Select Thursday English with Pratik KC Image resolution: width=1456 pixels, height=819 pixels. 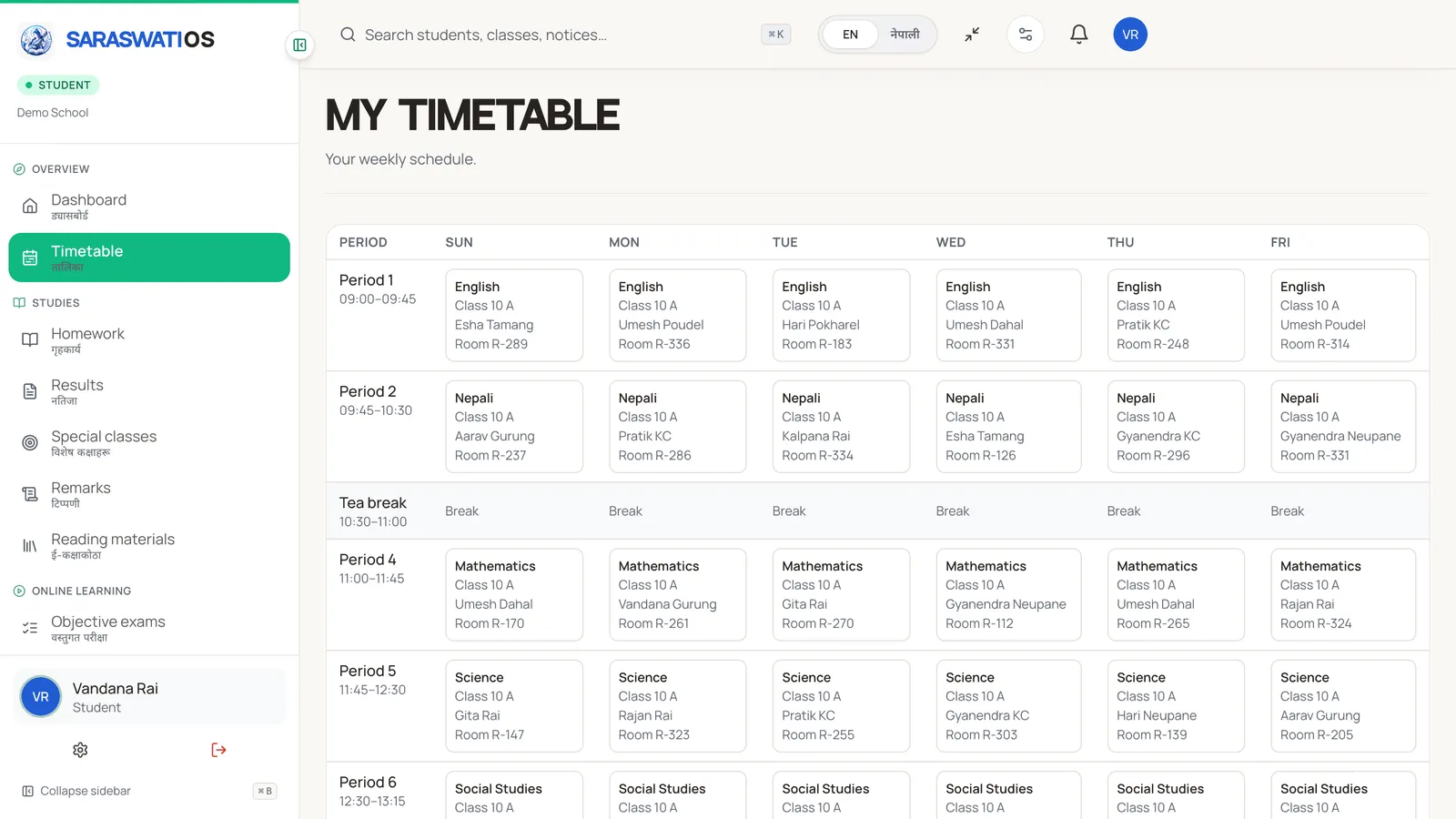(1176, 315)
